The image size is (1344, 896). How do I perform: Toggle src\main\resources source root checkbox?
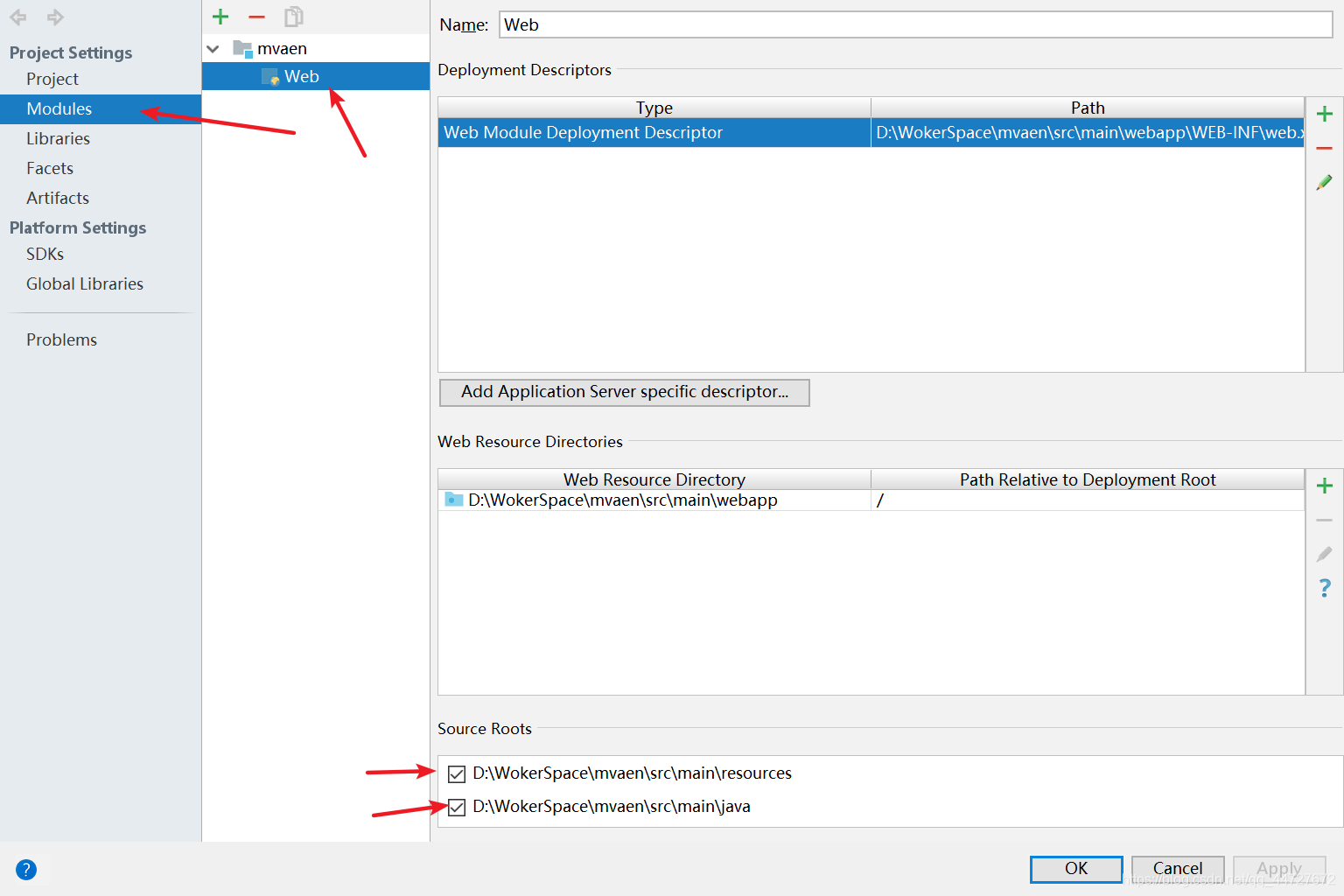[457, 773]
